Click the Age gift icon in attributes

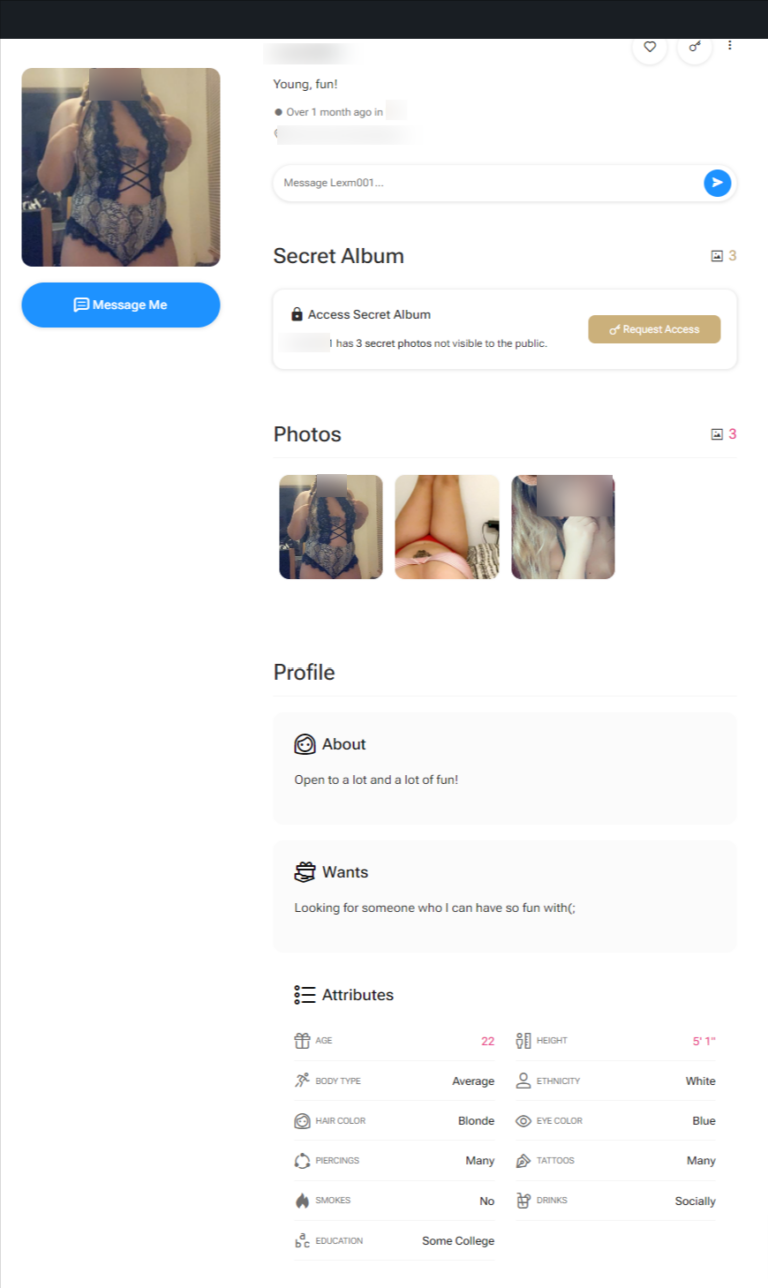coord(302,1041)
